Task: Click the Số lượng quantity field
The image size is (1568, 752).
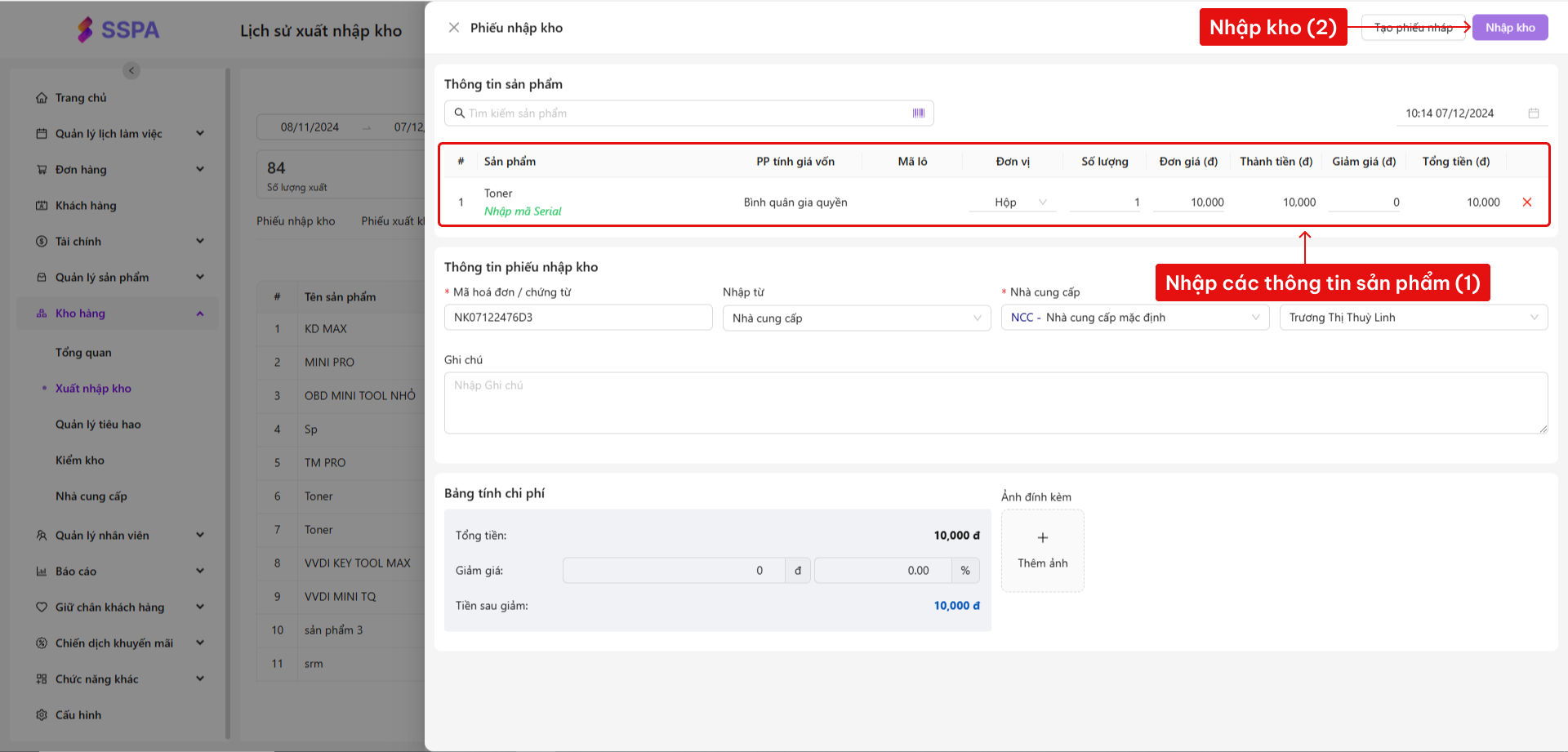Action: click(1105, 202)
